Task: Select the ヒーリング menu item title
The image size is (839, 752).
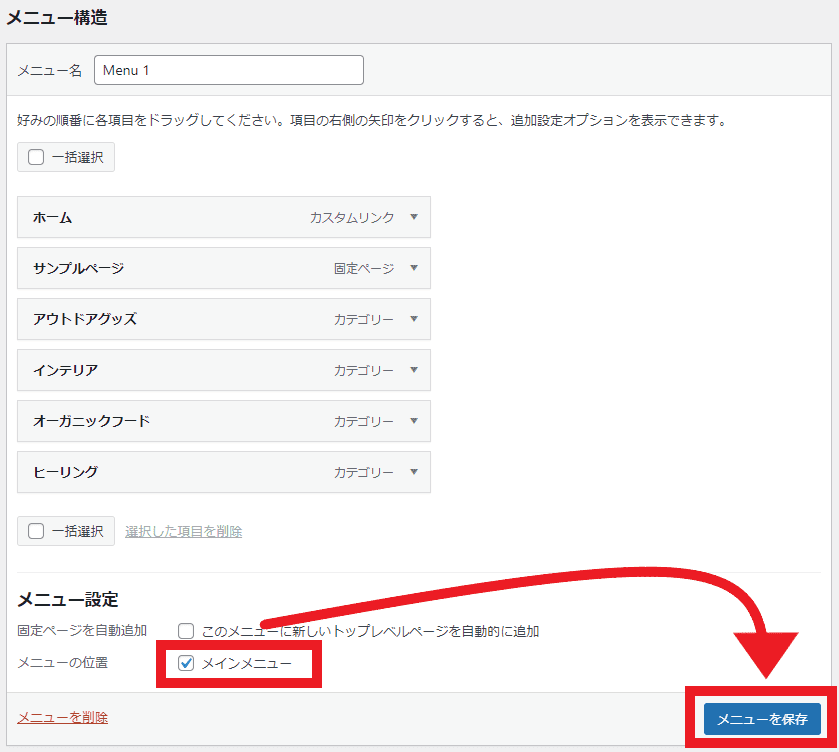Action: coord(65,472)
